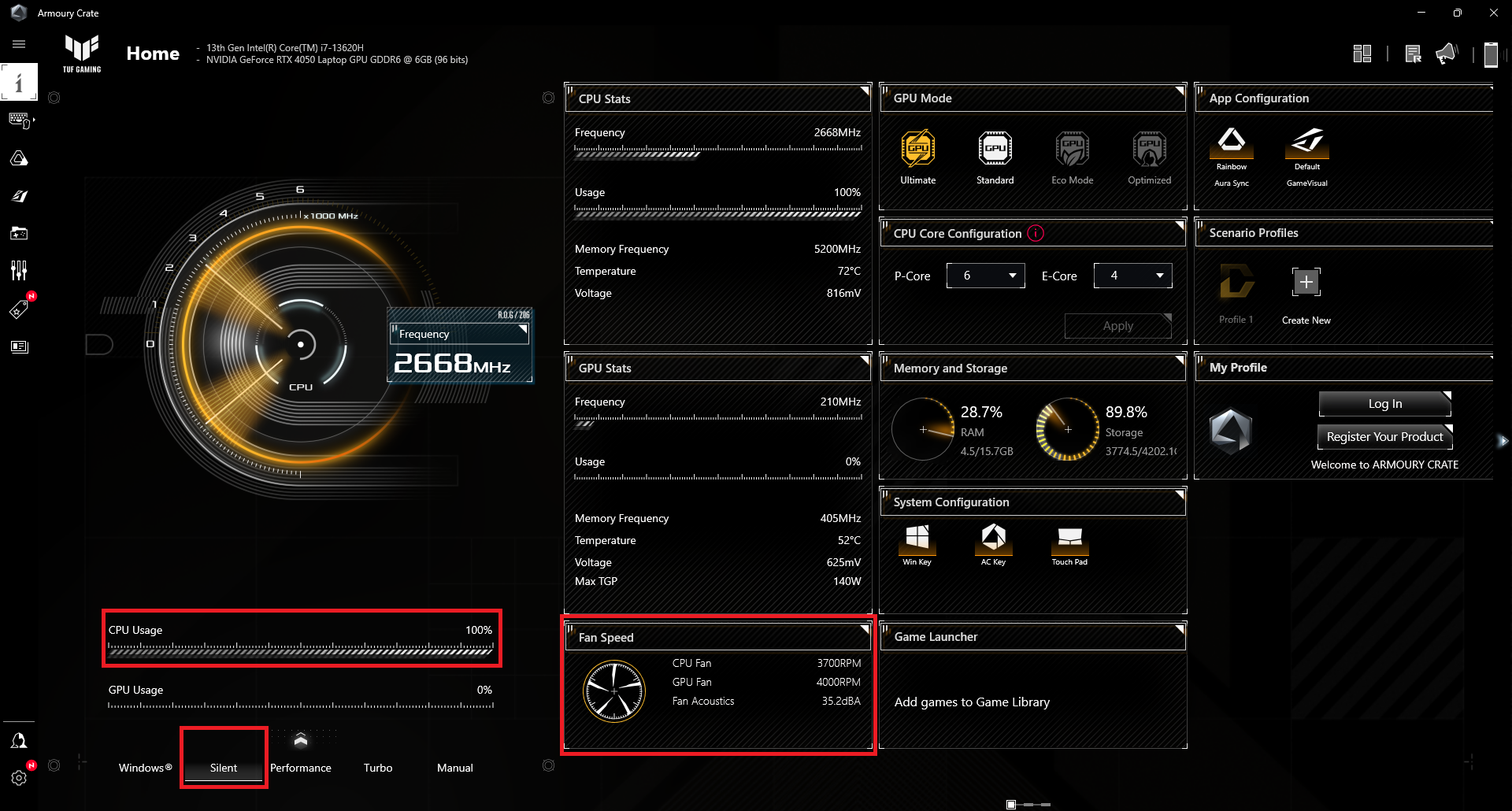The width and height of the screenshot is (1512, 811).
Task: Expand the Memory and Storage panel corner
Action: [x=1180, y=360]
